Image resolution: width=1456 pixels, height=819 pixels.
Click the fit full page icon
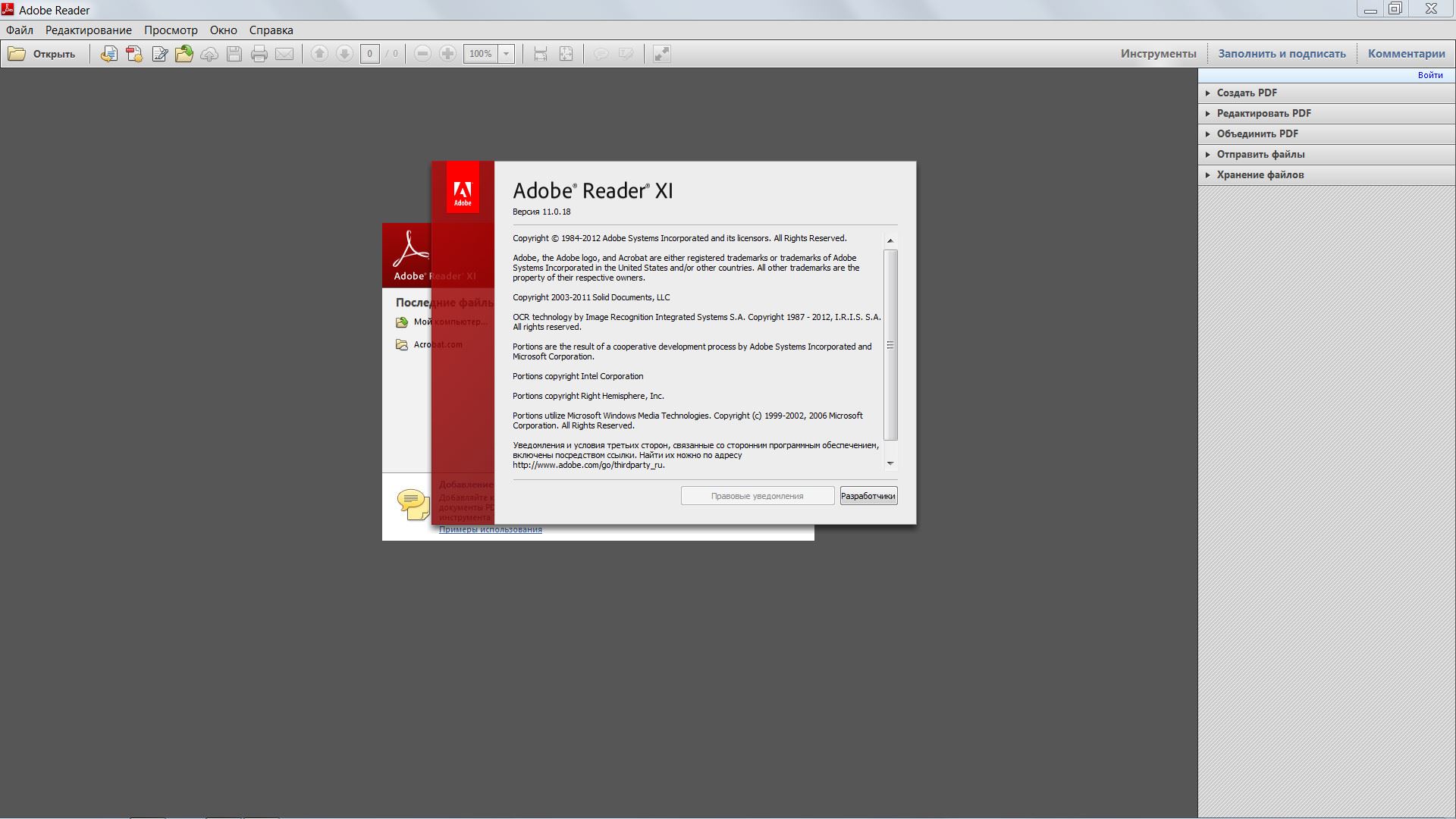pyautogui.click(x=566, y=54)
